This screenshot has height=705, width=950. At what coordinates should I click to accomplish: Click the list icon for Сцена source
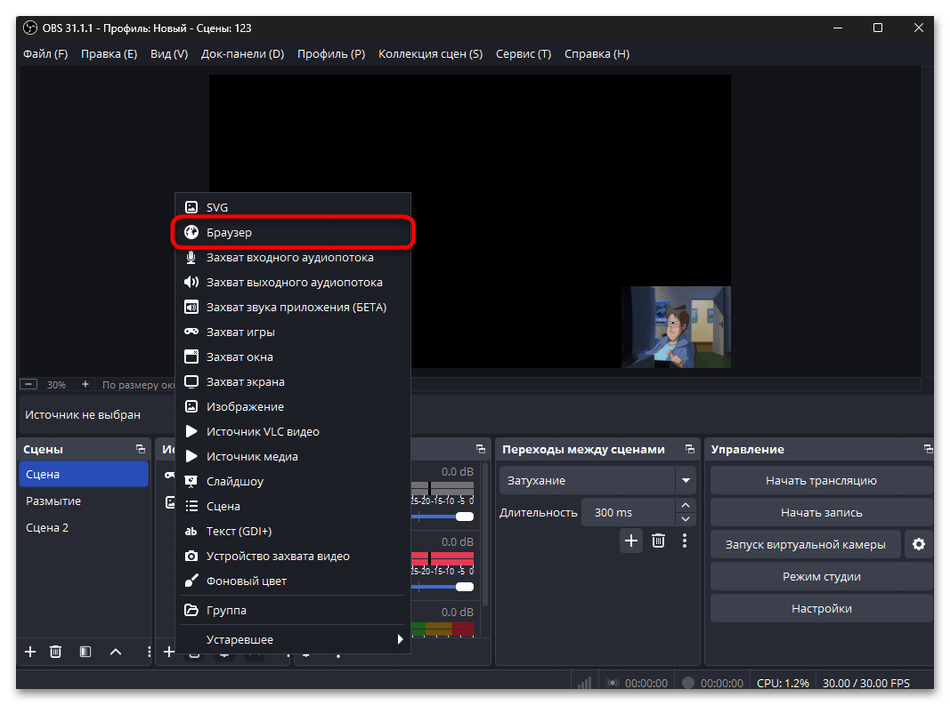point(191,506)
